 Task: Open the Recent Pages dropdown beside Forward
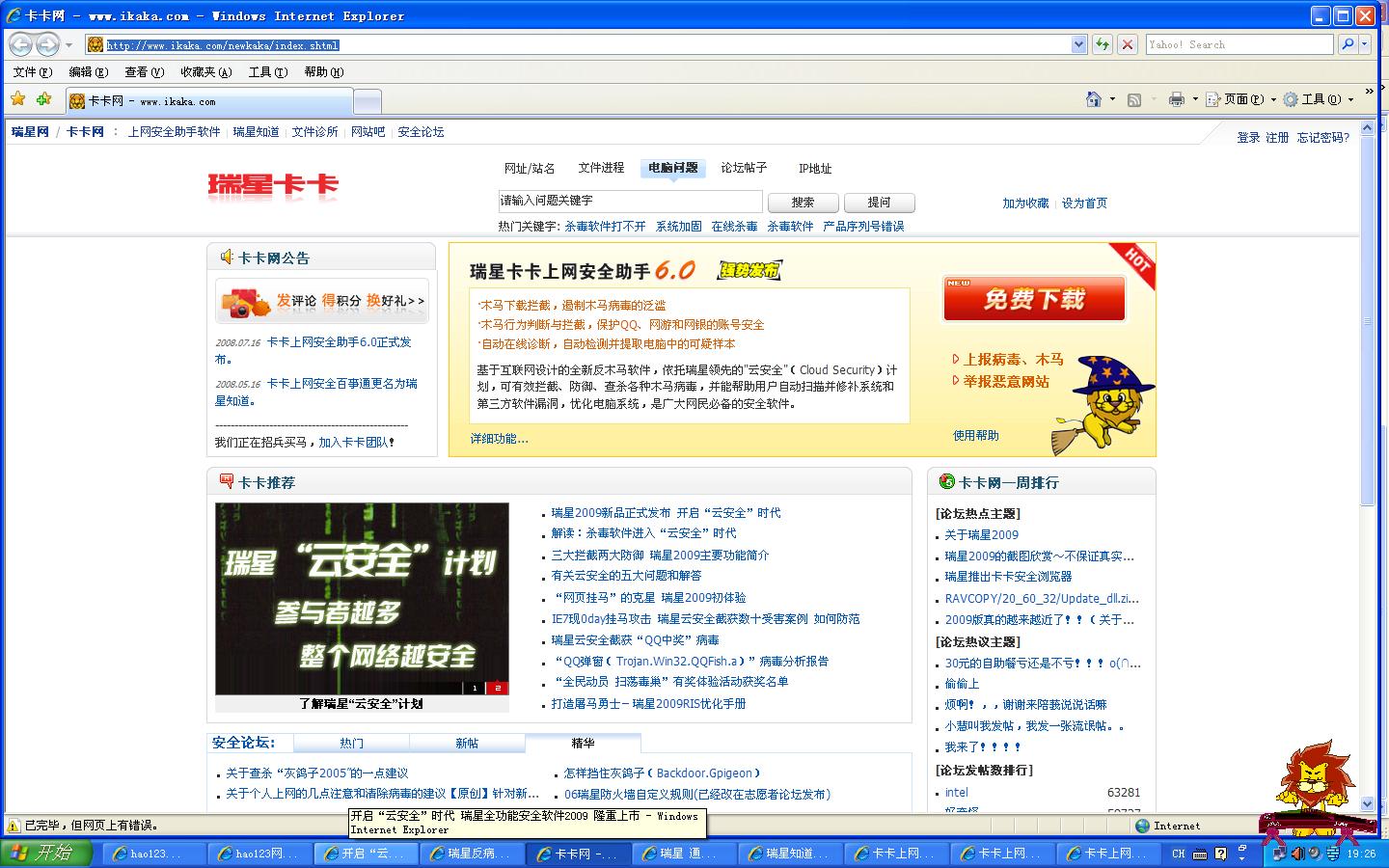(x=68, y=45)
